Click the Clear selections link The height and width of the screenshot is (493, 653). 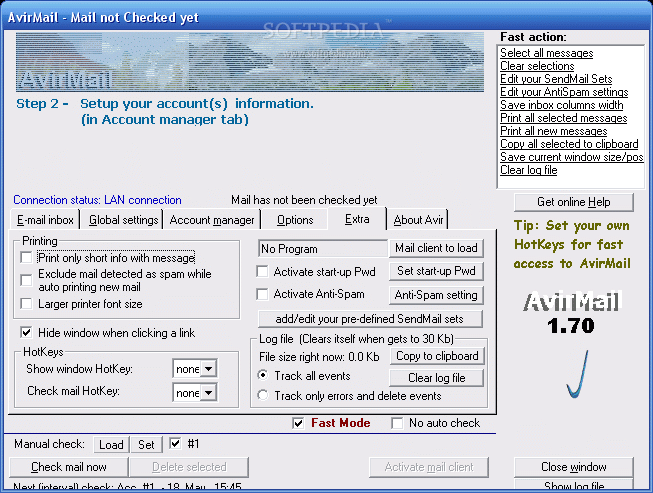[537, 66]
